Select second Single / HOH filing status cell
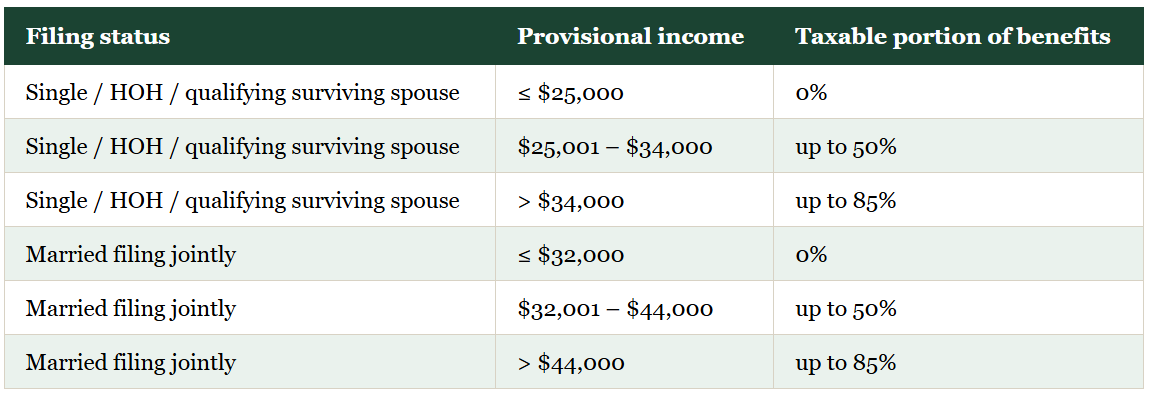The width and height of the screenshot is (1153, 395). coord(250,146)
